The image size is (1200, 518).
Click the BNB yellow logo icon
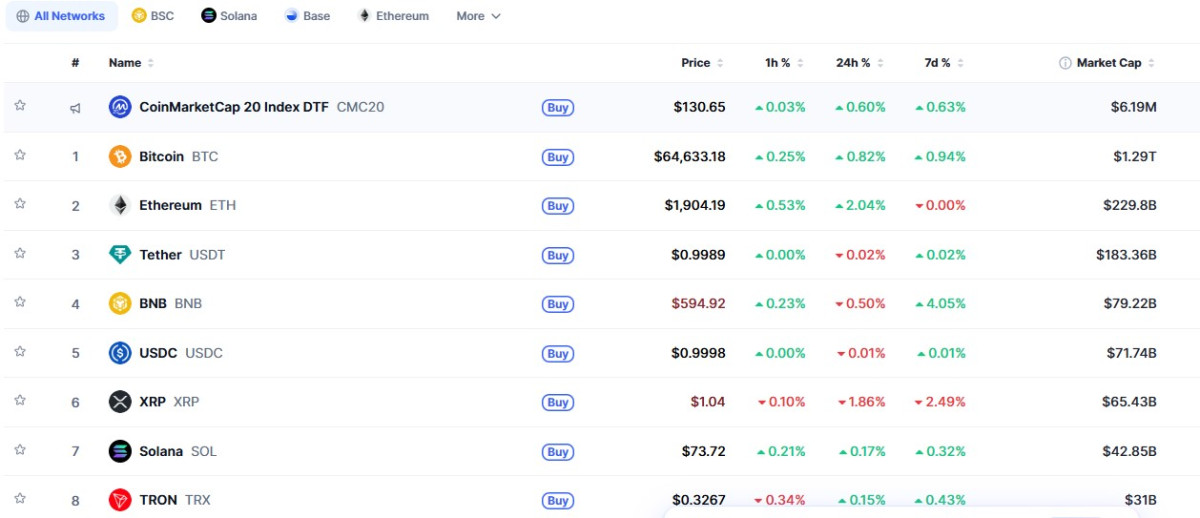120,304
